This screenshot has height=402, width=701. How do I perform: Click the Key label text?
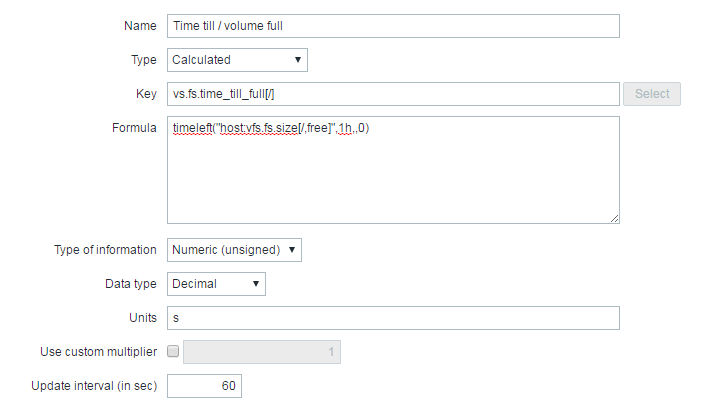click(x=146, y=94)
